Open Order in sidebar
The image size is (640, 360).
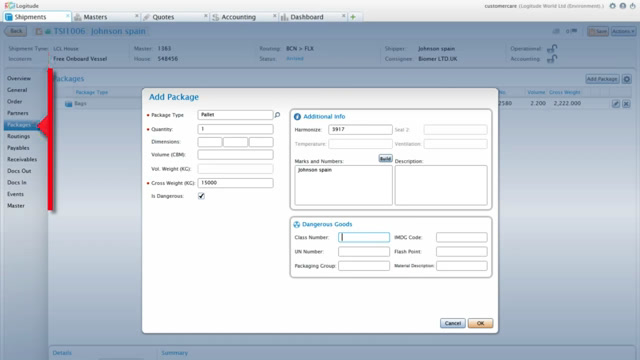pos(15,101)
